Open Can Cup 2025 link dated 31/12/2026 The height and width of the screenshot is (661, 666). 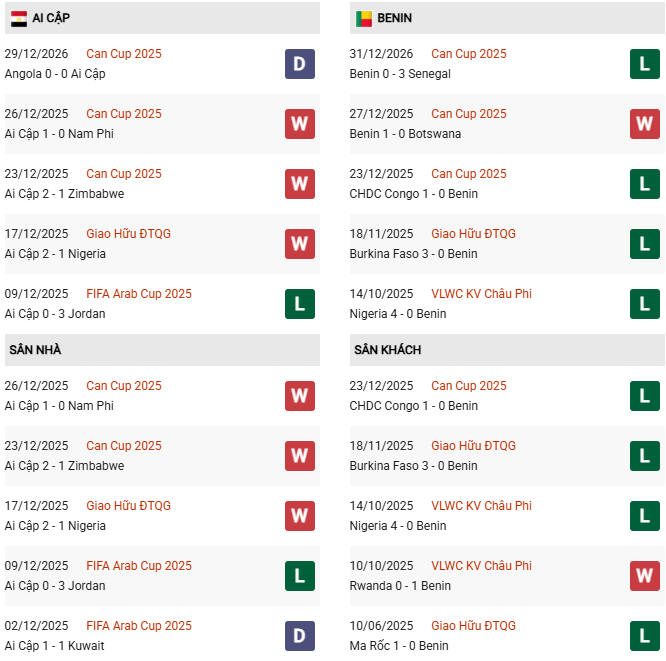coord(469,54)
